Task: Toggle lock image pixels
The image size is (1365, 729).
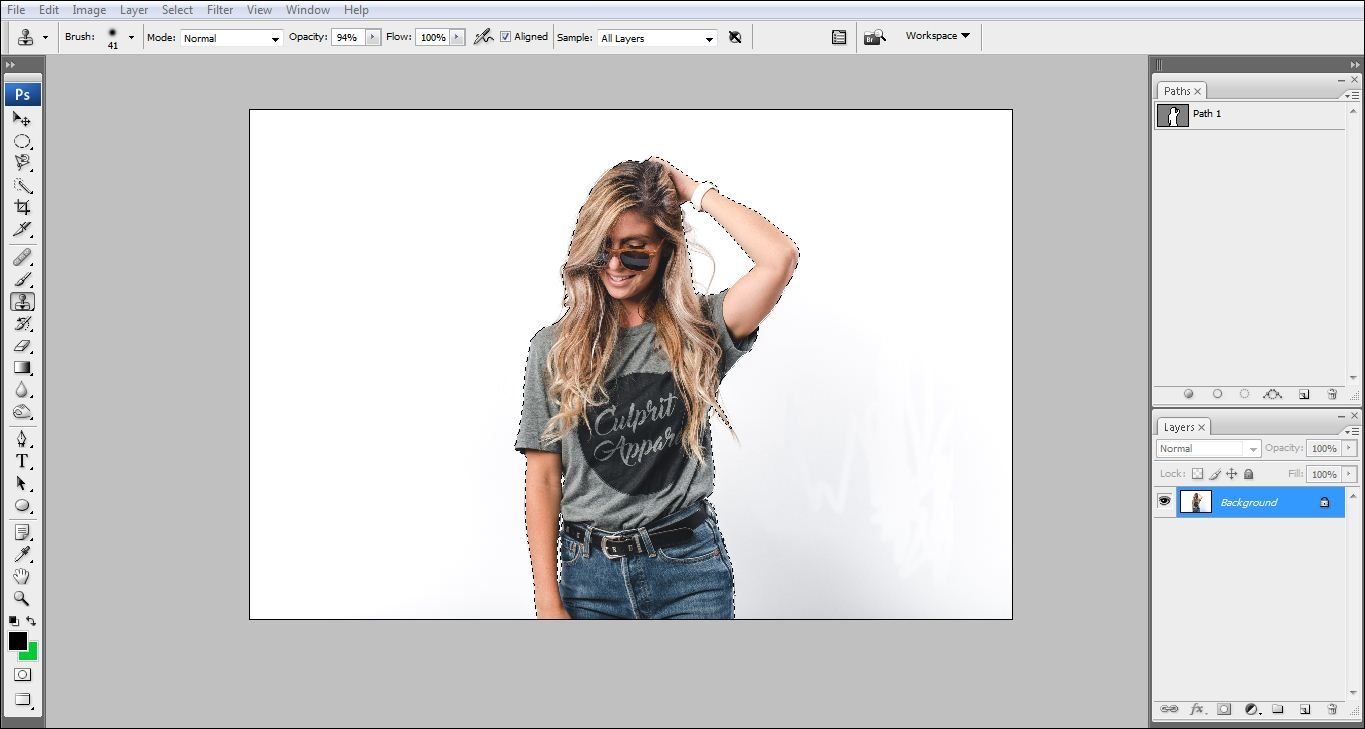Action: pos(1215,474)
